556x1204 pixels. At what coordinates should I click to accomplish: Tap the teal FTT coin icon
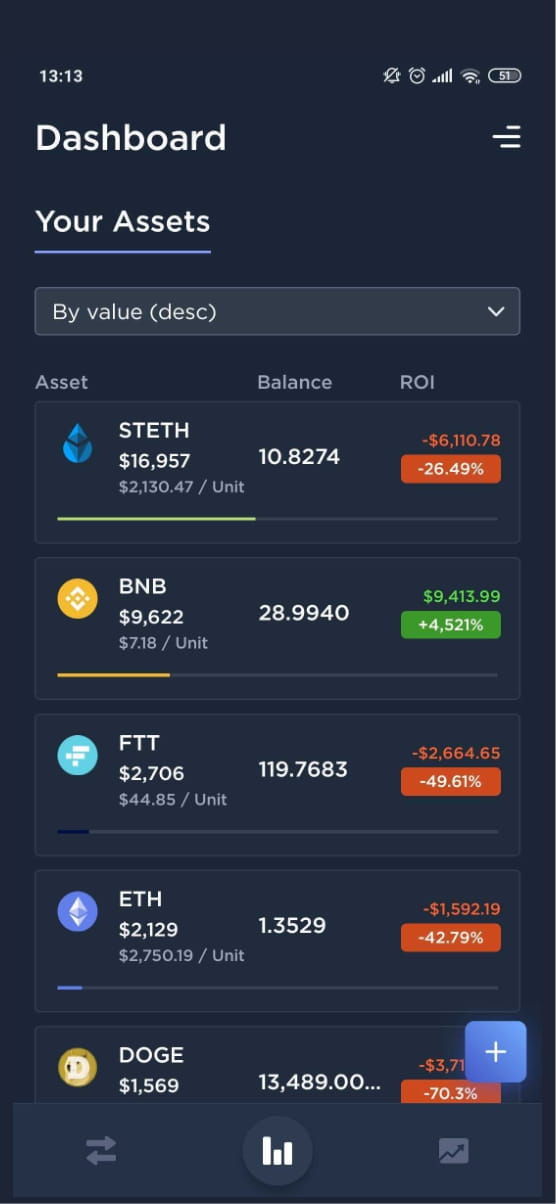coord(77,755)
